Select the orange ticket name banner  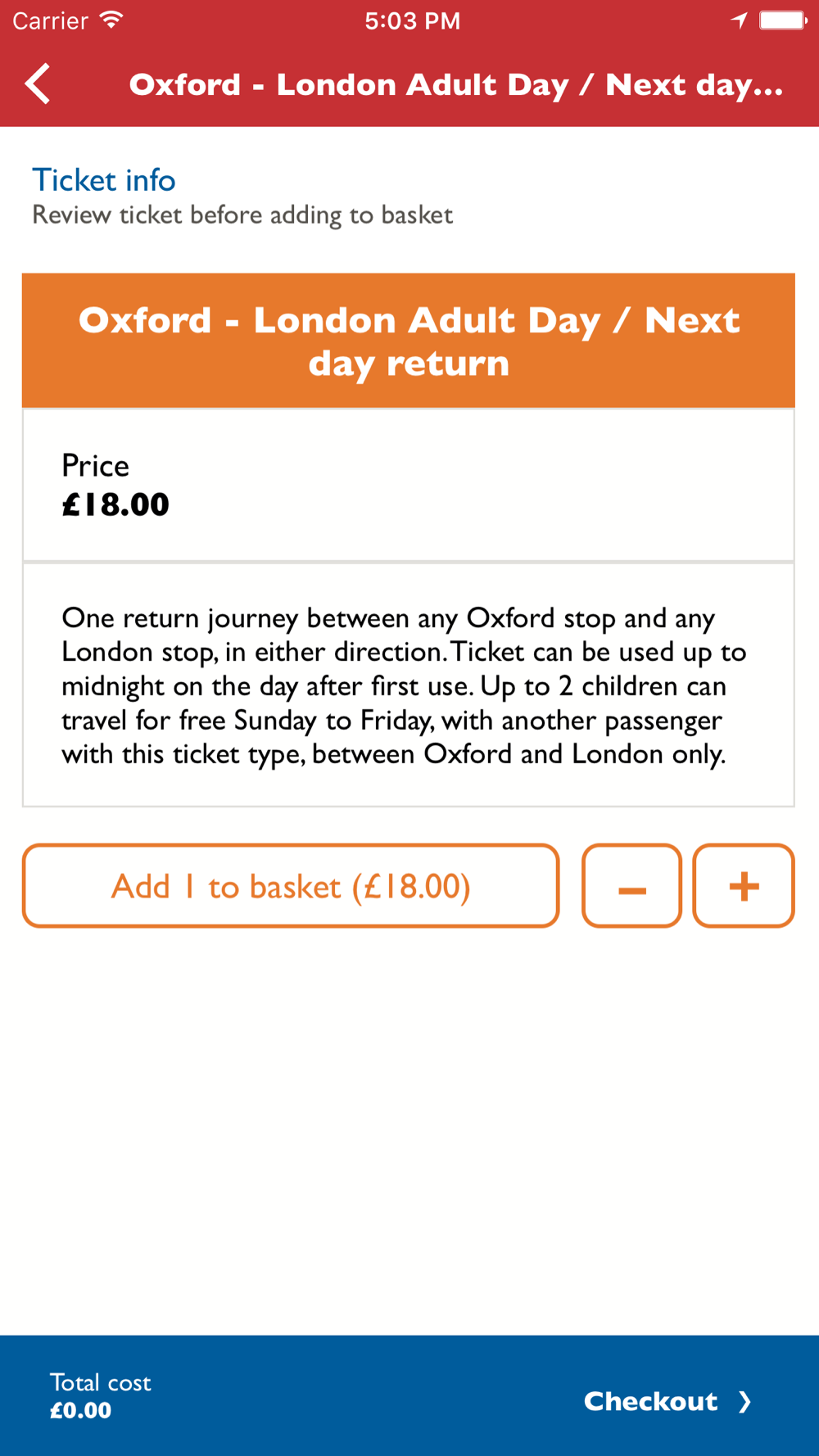409,341
